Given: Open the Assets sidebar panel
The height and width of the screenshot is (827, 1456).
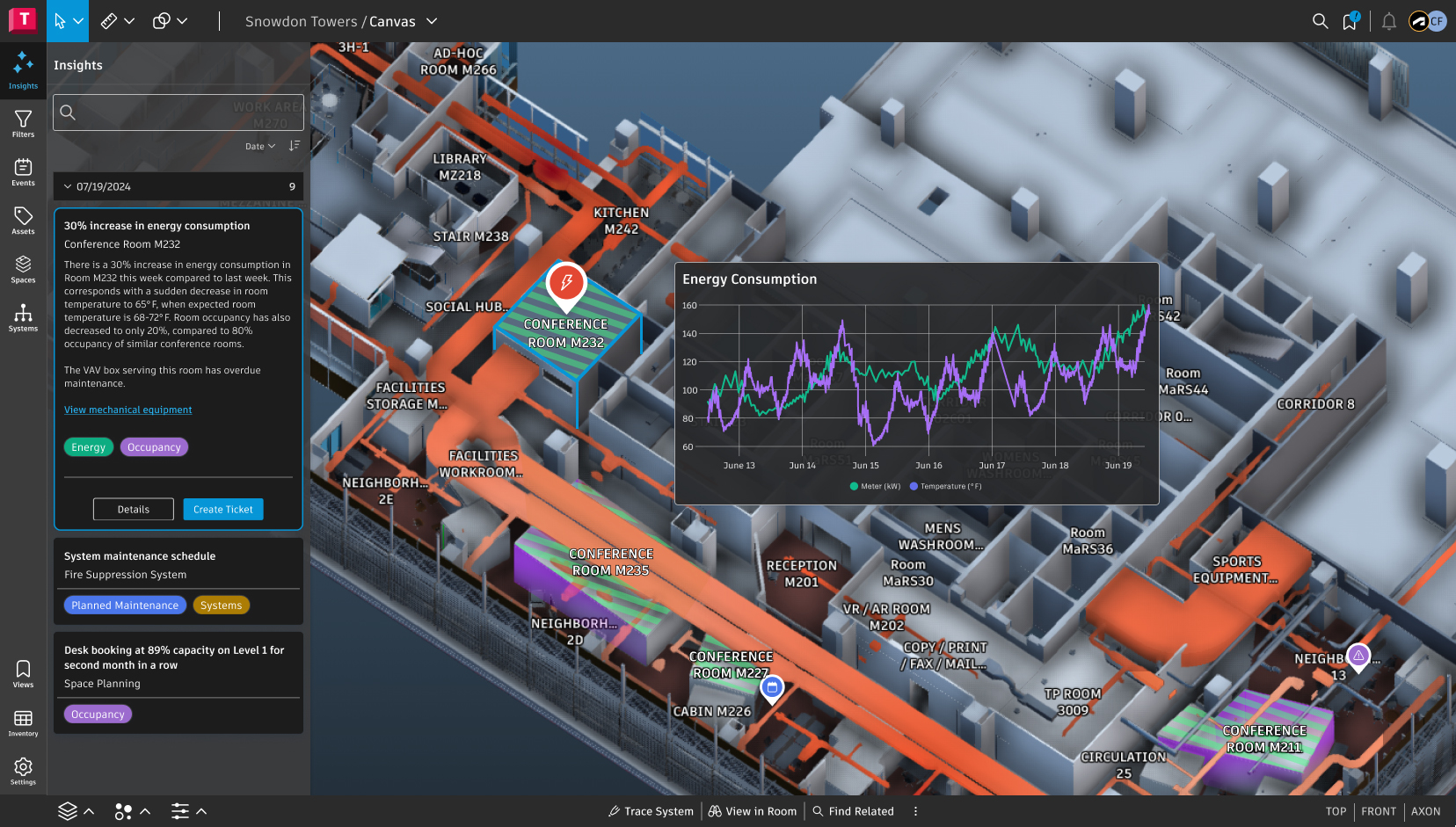Looking at the screenshot, I should click(23, 220).
